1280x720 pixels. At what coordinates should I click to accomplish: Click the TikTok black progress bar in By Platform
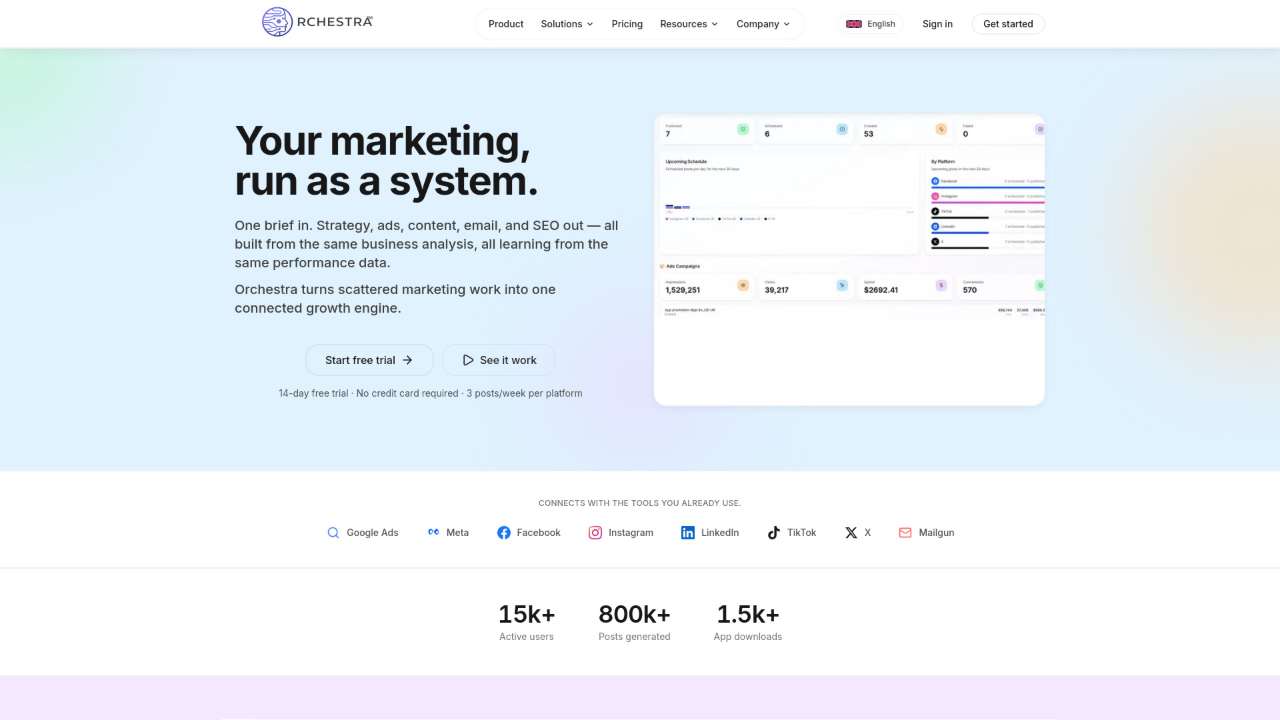click(x=960, y=217)
